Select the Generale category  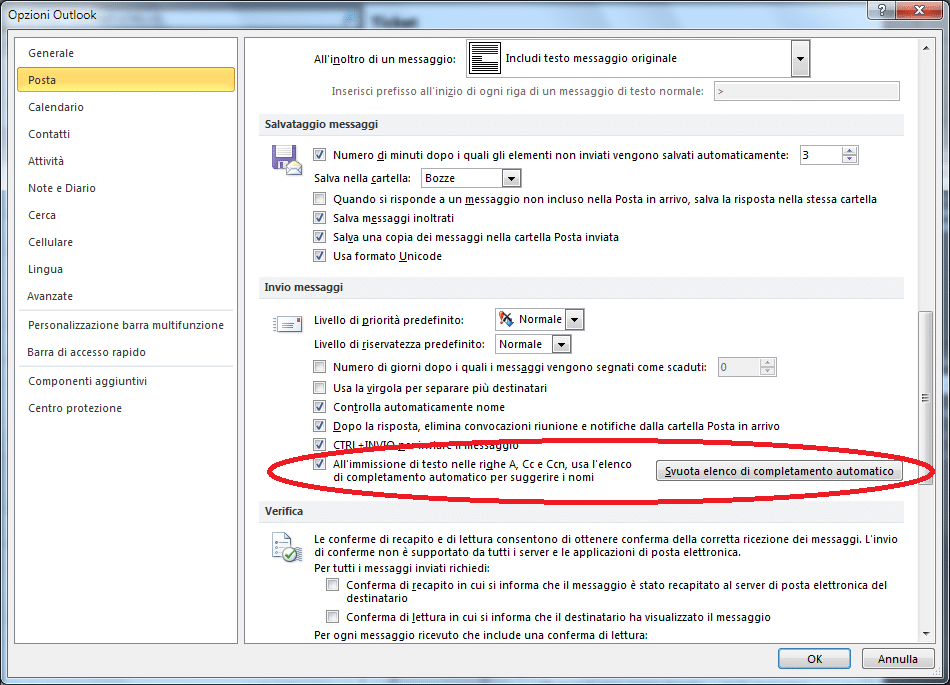coord(126,53)
